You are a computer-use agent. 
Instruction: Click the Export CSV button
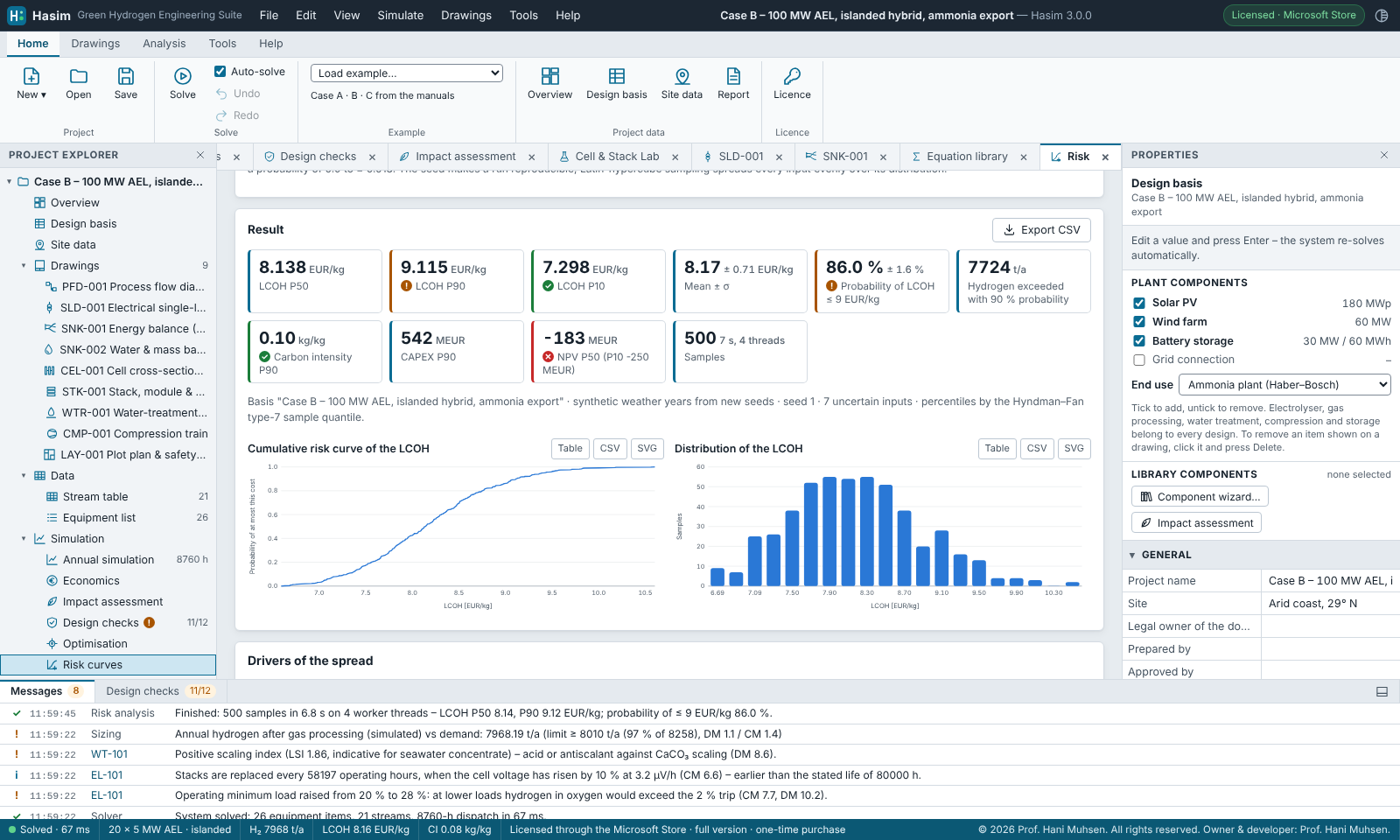[1041, 230]
